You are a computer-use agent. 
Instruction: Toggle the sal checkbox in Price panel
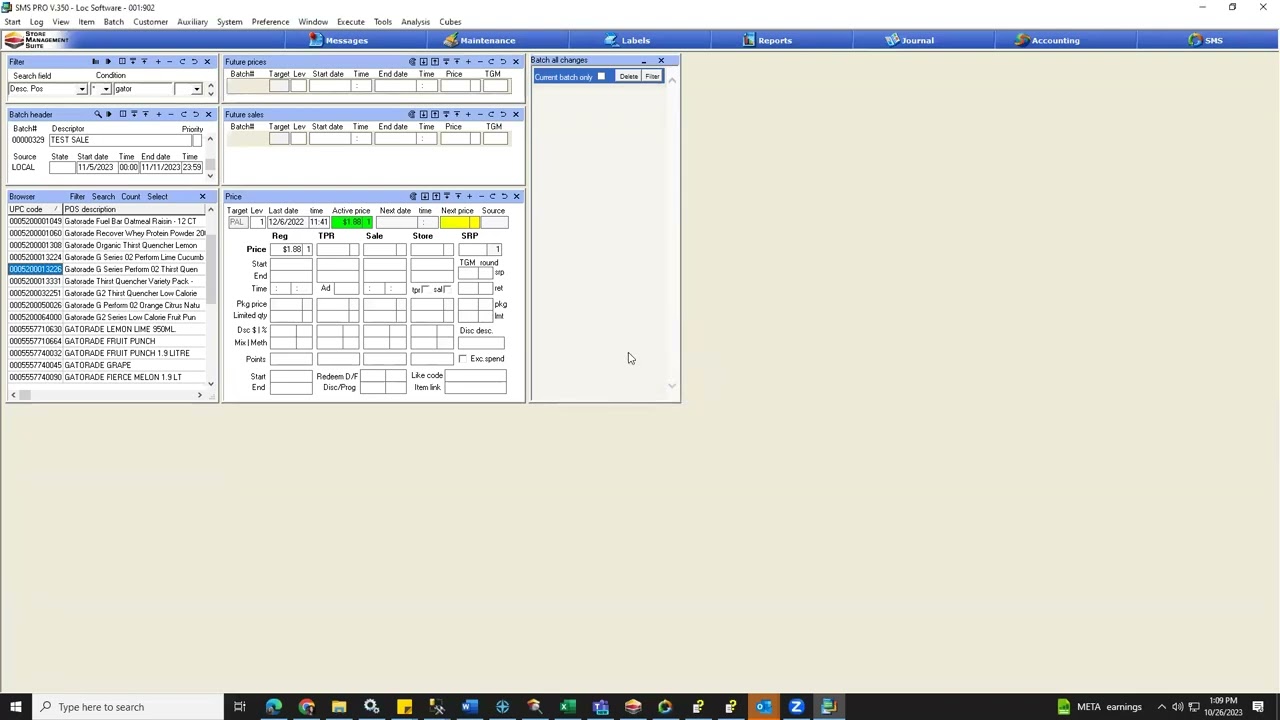tap(447, 289)
